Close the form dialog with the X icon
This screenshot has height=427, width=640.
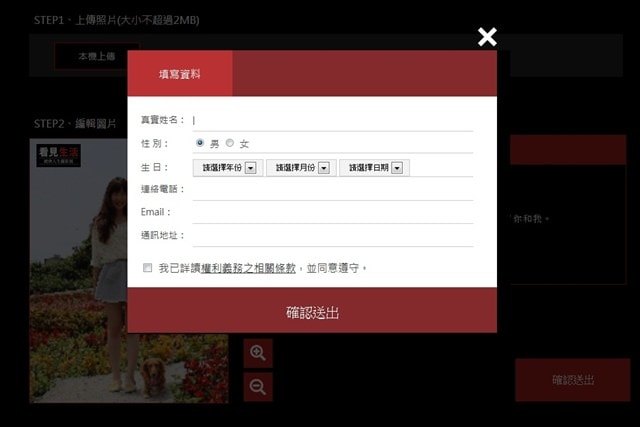point(487,37)
